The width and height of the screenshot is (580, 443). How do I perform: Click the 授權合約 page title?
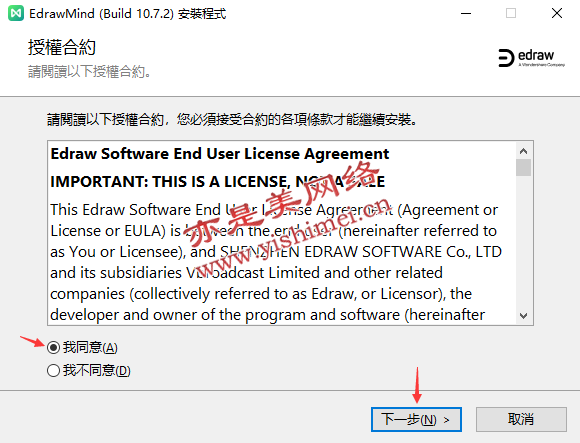coord(62,47)
